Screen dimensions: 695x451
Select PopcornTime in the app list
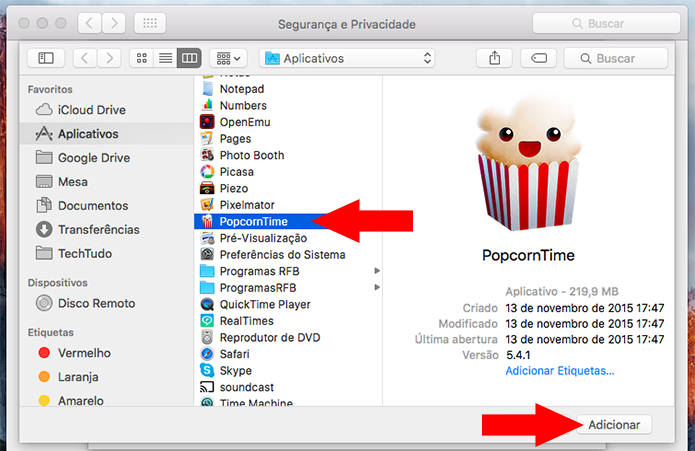coord(288,221)
